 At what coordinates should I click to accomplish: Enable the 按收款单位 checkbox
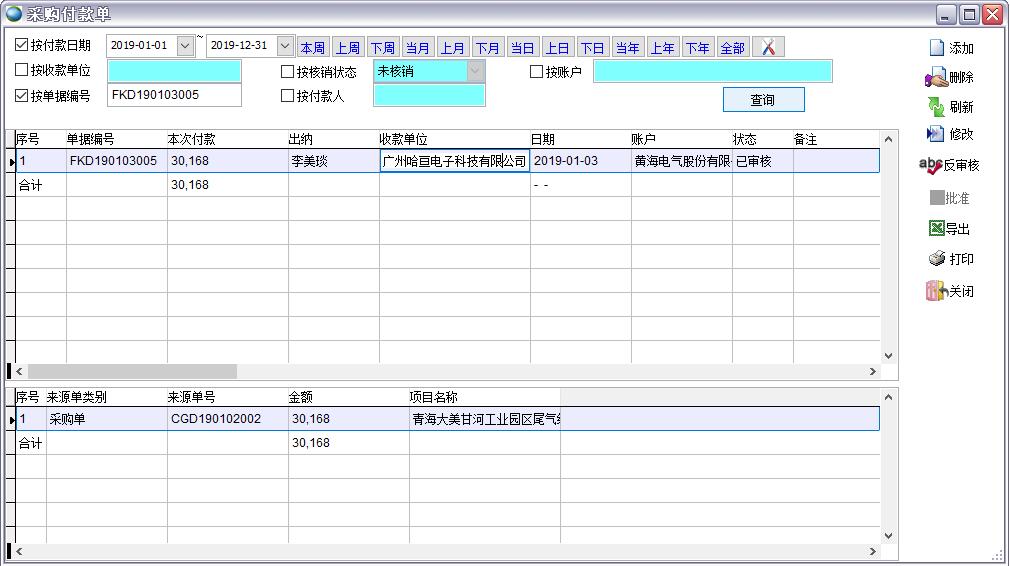point(22,71)
